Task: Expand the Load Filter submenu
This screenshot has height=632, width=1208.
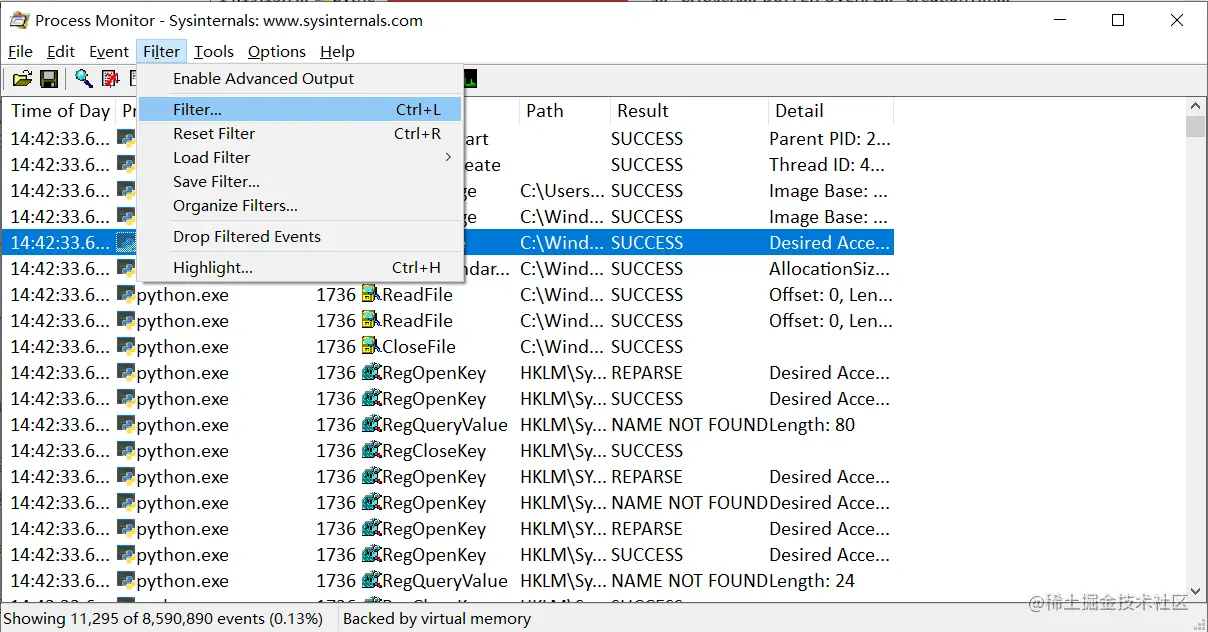Action: click(x=300, y=158)
